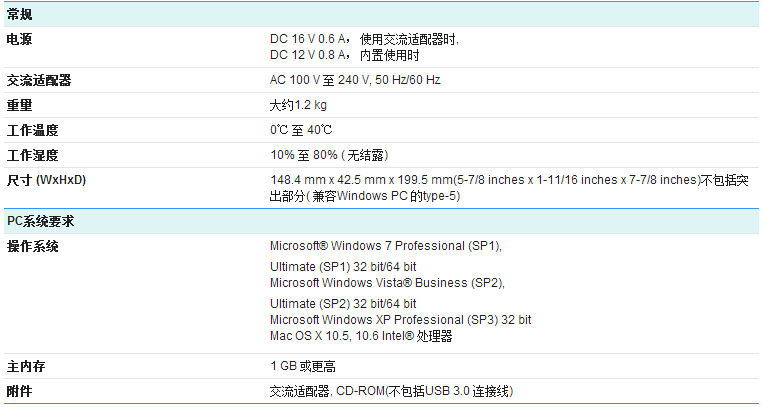The height and width of the screenshot is (407, 763).
Task: Select the 重量 row label
Action: pyautogui.click(x=19, y=105)
